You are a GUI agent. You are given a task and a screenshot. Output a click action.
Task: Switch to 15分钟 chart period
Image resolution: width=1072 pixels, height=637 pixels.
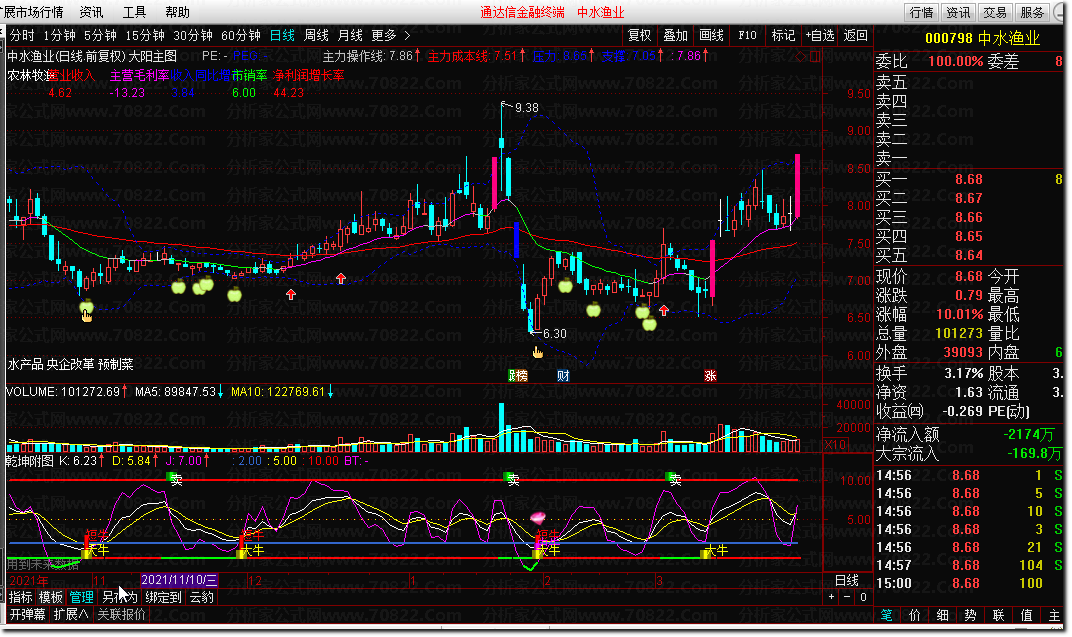[145, 35]
